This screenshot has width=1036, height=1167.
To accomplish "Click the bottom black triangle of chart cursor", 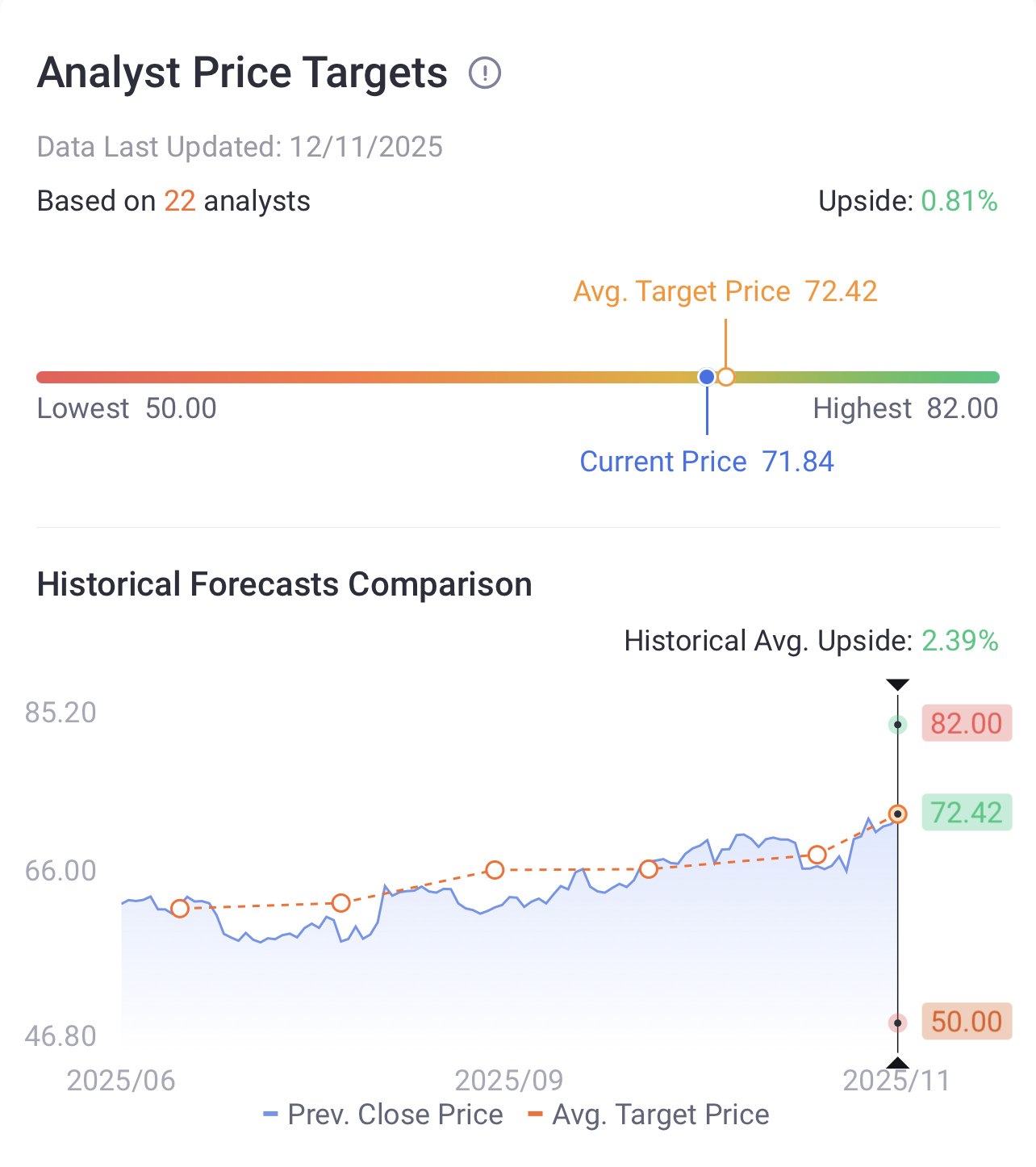I will (897, 1063).
